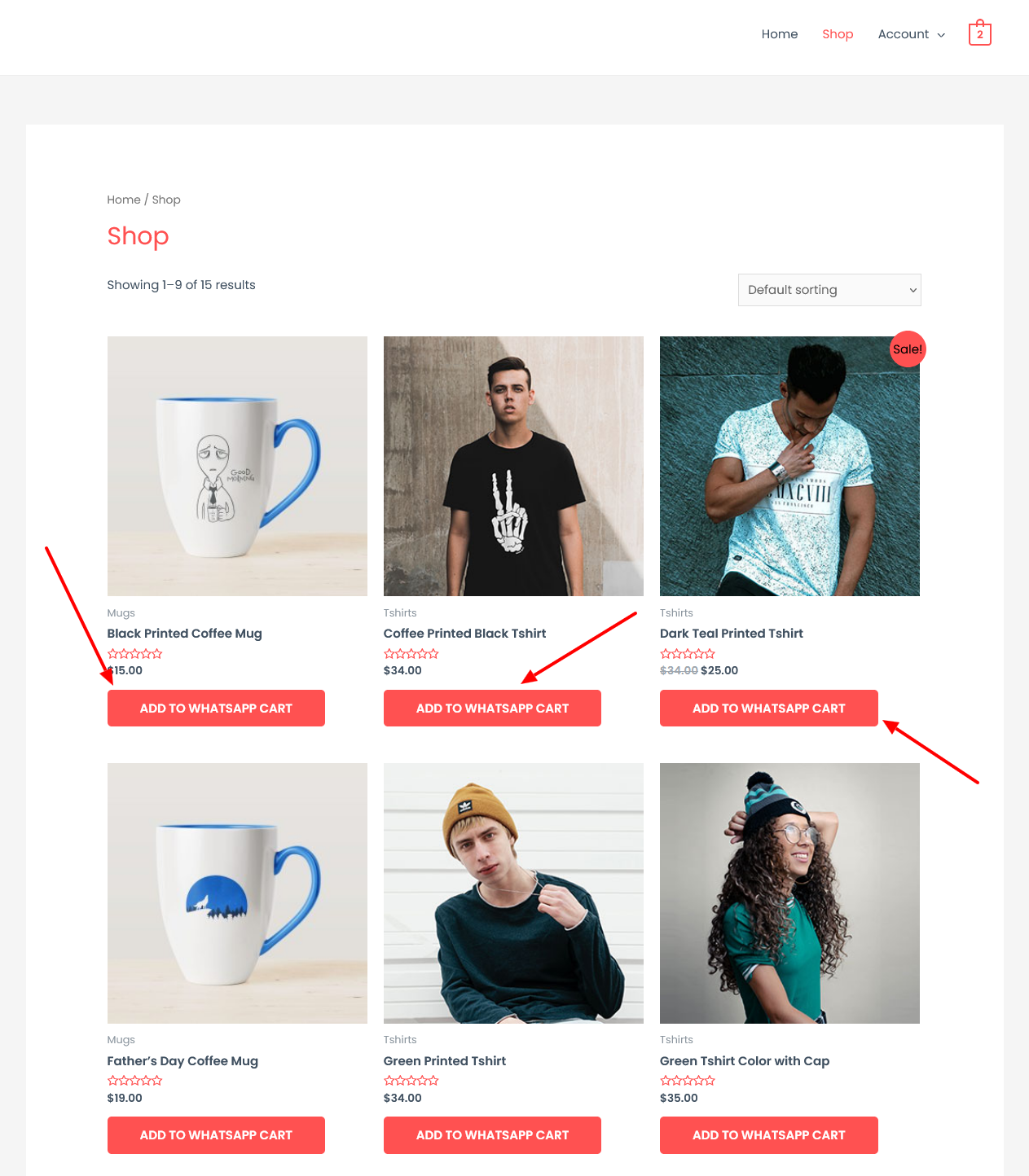Open the Green Tshirt Color with Cap image
The width and height of the screenshot is (1029, 1176).
[x=789, y=893]
